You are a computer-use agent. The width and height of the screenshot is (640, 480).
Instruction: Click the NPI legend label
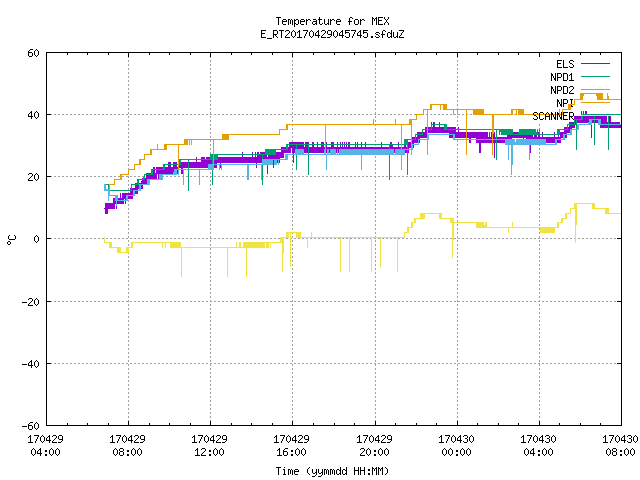click(x=565, y=103)
